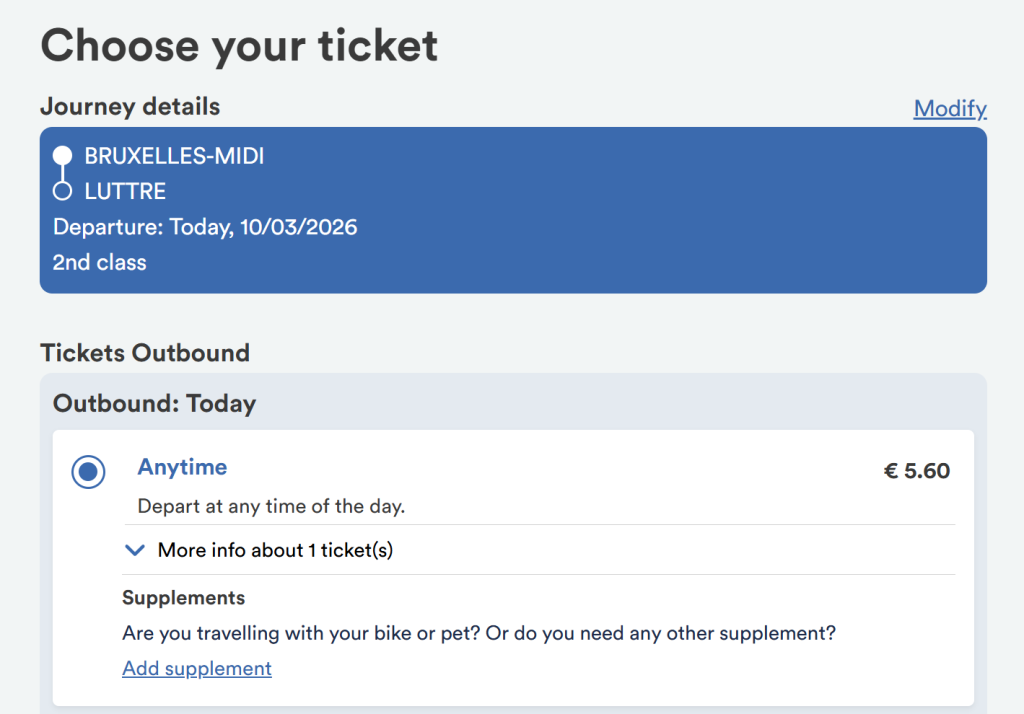Expand the More info chevron arrow
This screenshot has width=1024, height=714.
pos(136,550)
